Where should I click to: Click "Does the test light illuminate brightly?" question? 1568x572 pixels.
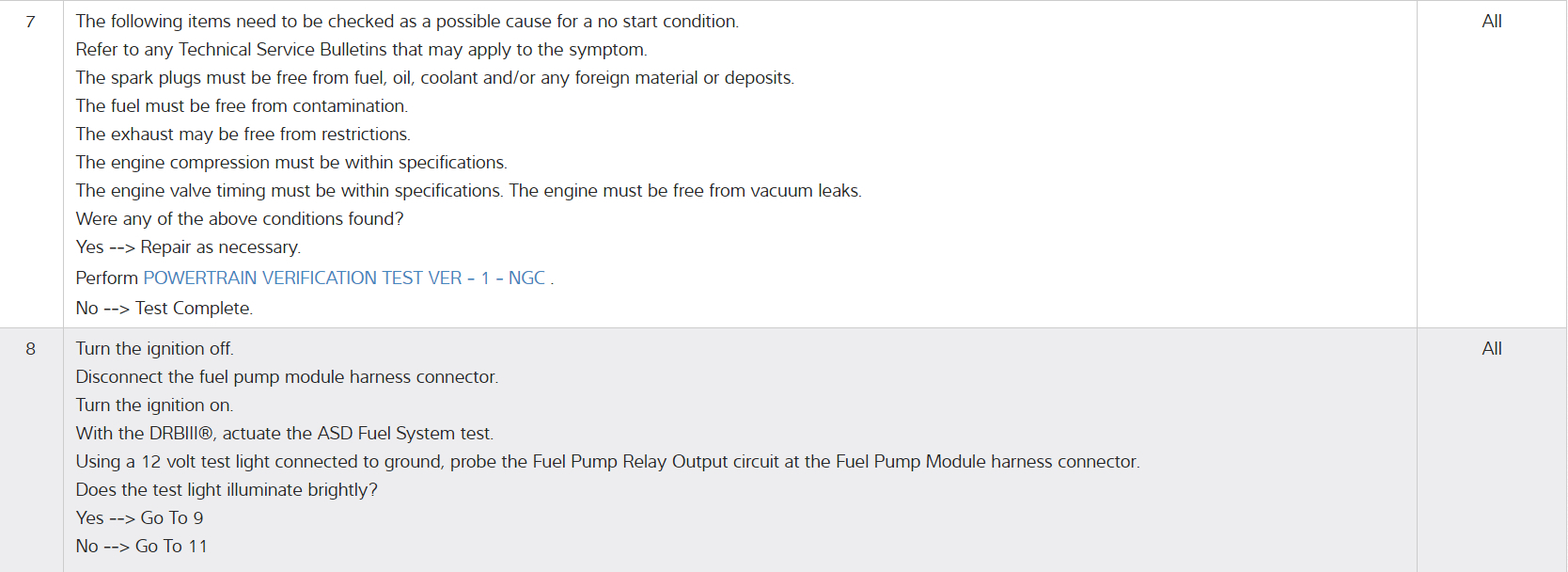[x=227, y=490]
